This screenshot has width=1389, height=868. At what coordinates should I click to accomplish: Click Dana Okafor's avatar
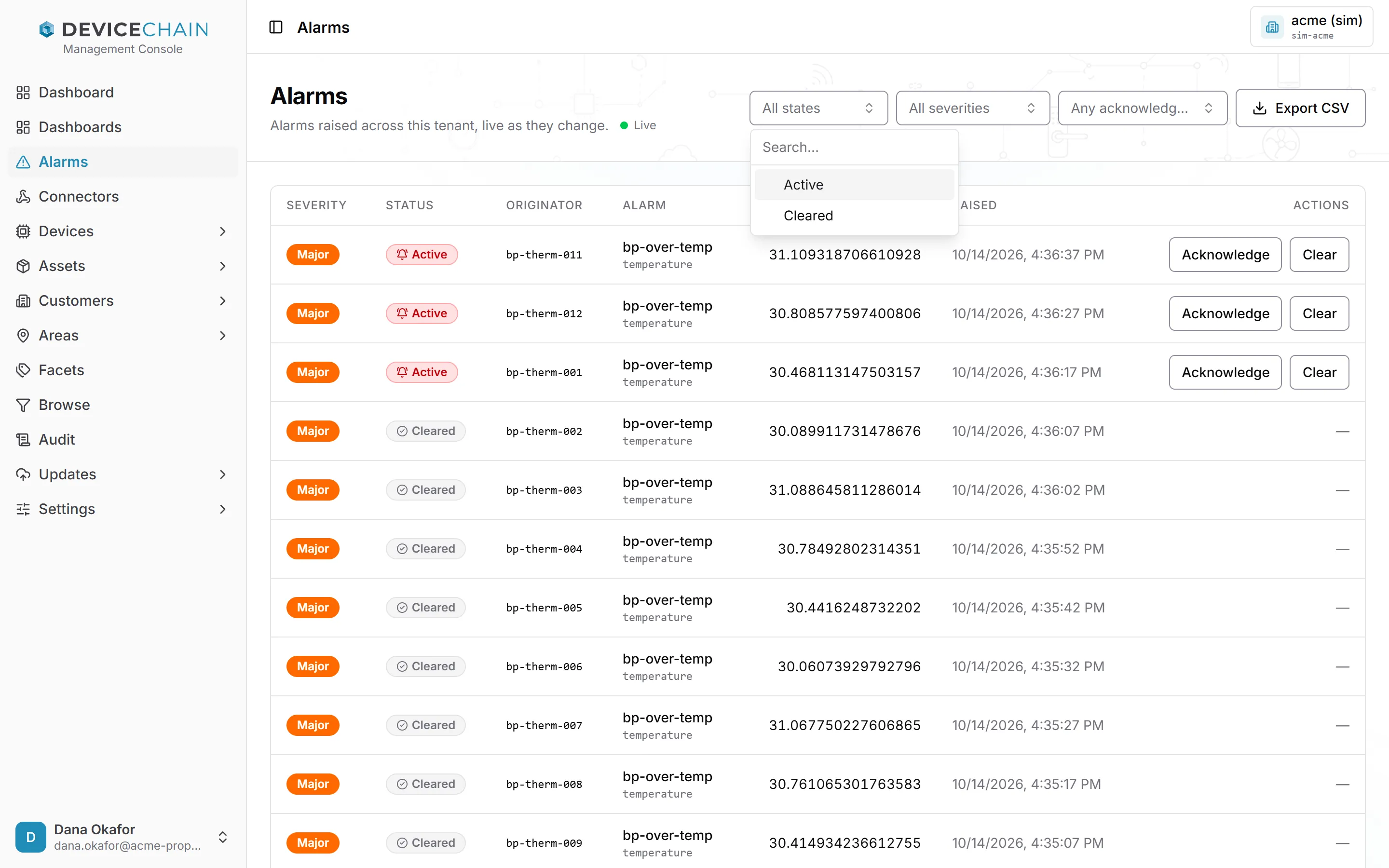coord(31,837)
